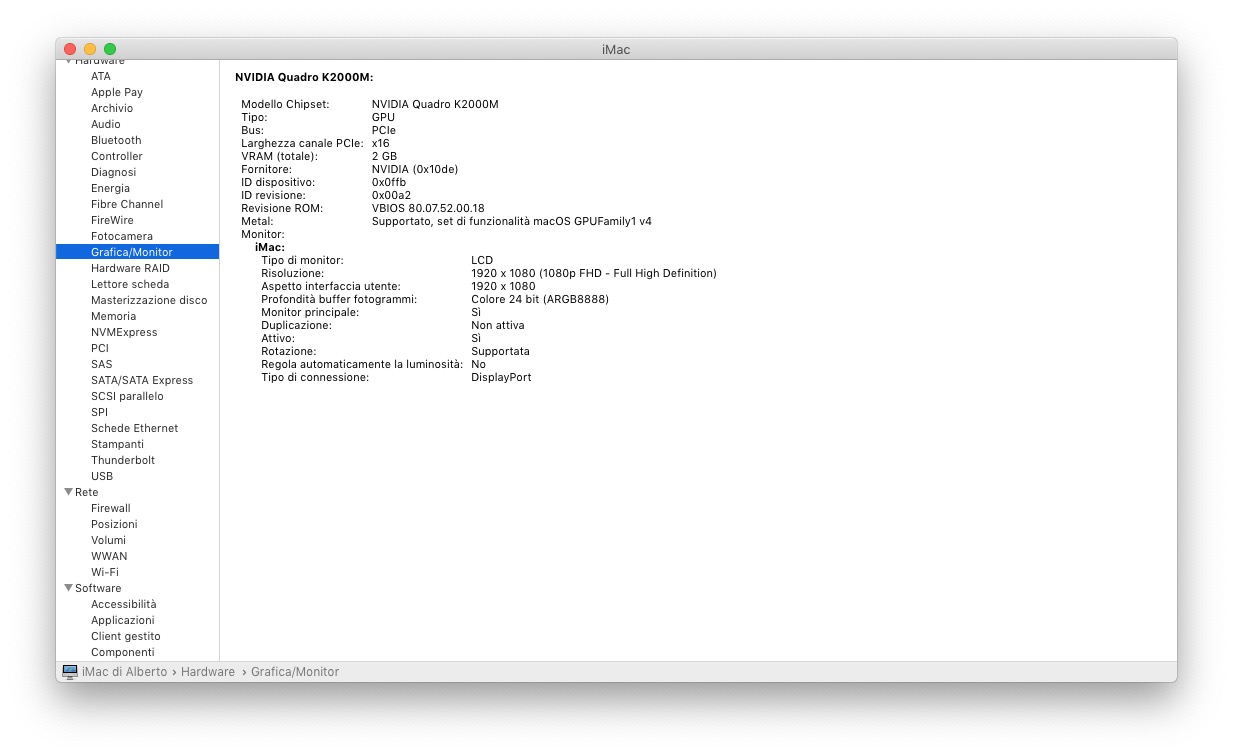This screenshot has height=756, width=1233.
Task: Select Posizioni under Rete
Action: click(114, 524)
